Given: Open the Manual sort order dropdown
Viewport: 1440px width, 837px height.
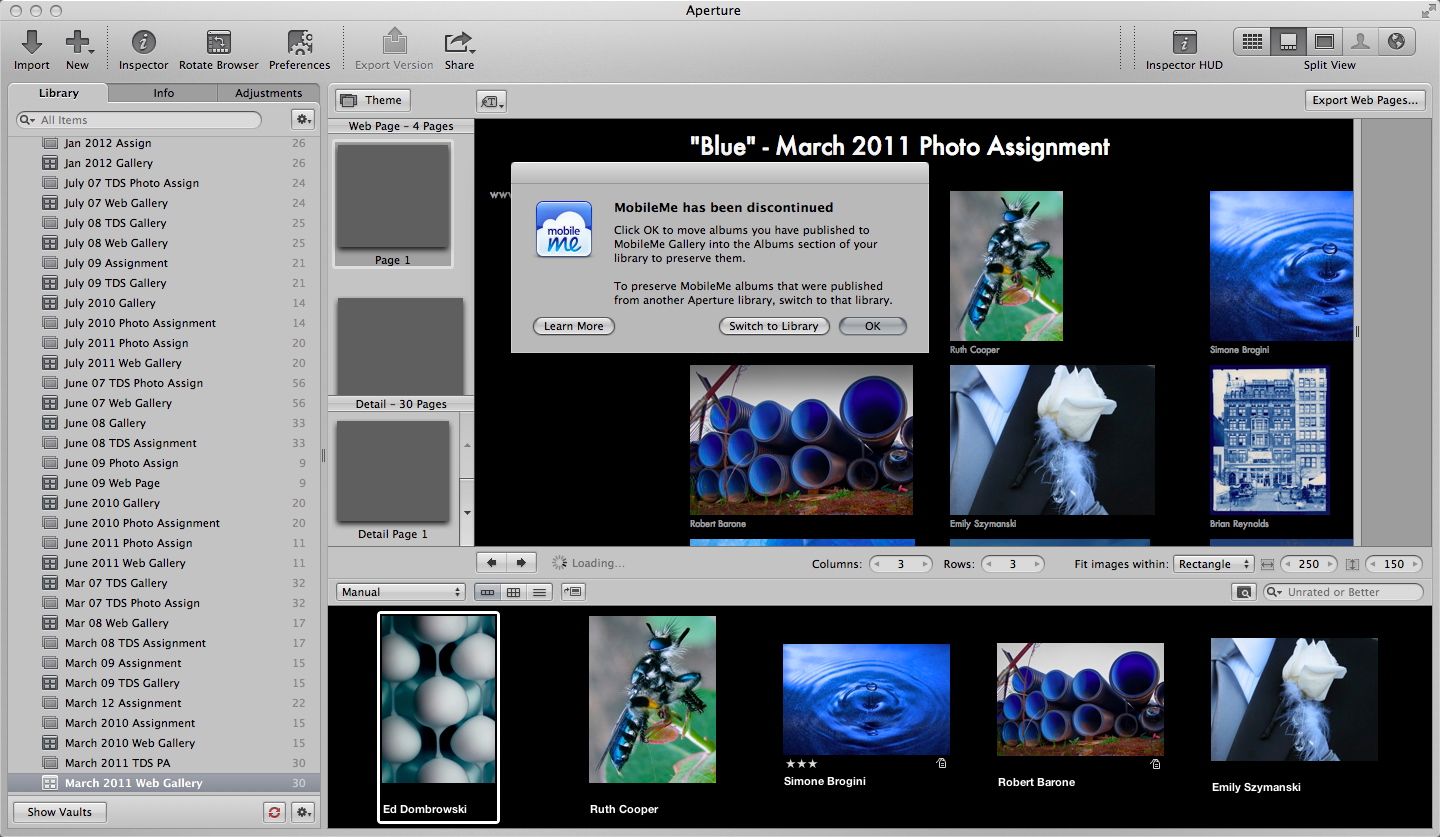Looking at the screenshot, I should [401, 592].
